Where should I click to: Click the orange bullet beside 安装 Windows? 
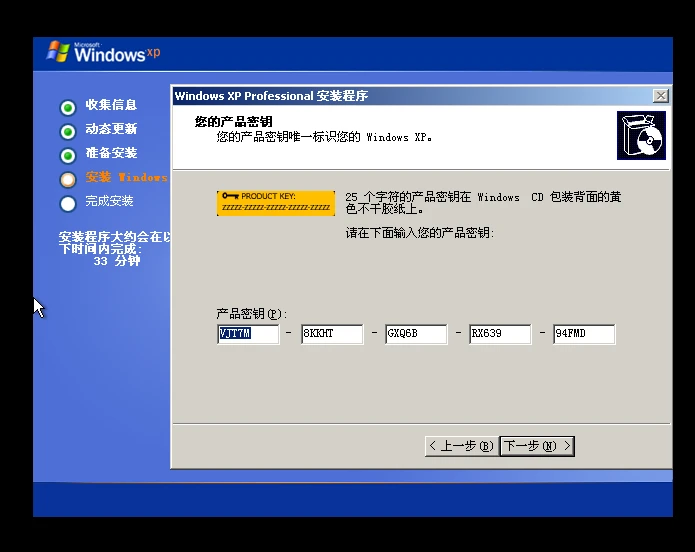68,180
